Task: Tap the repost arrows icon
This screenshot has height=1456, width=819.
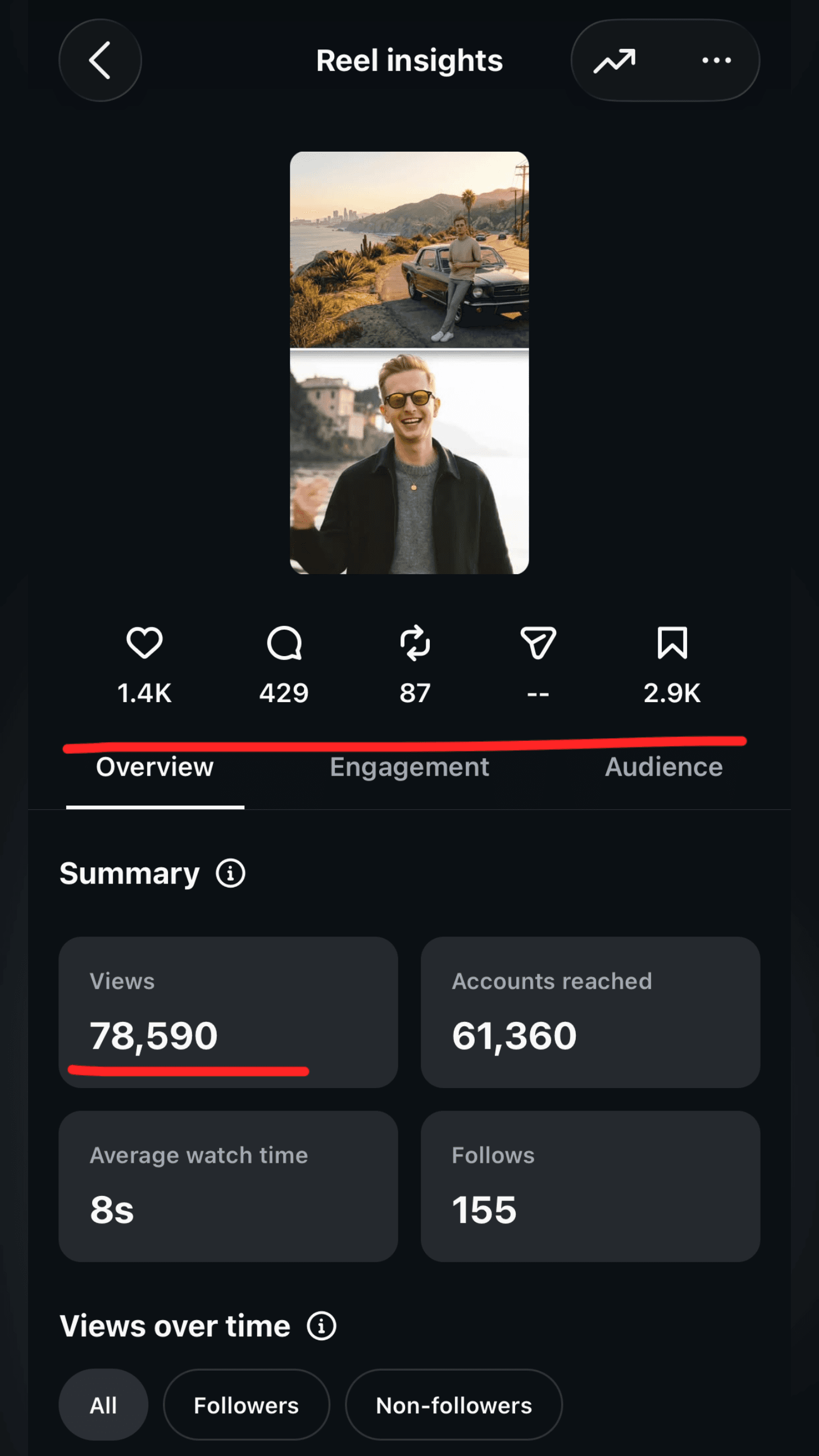Action: coord(415,643)
